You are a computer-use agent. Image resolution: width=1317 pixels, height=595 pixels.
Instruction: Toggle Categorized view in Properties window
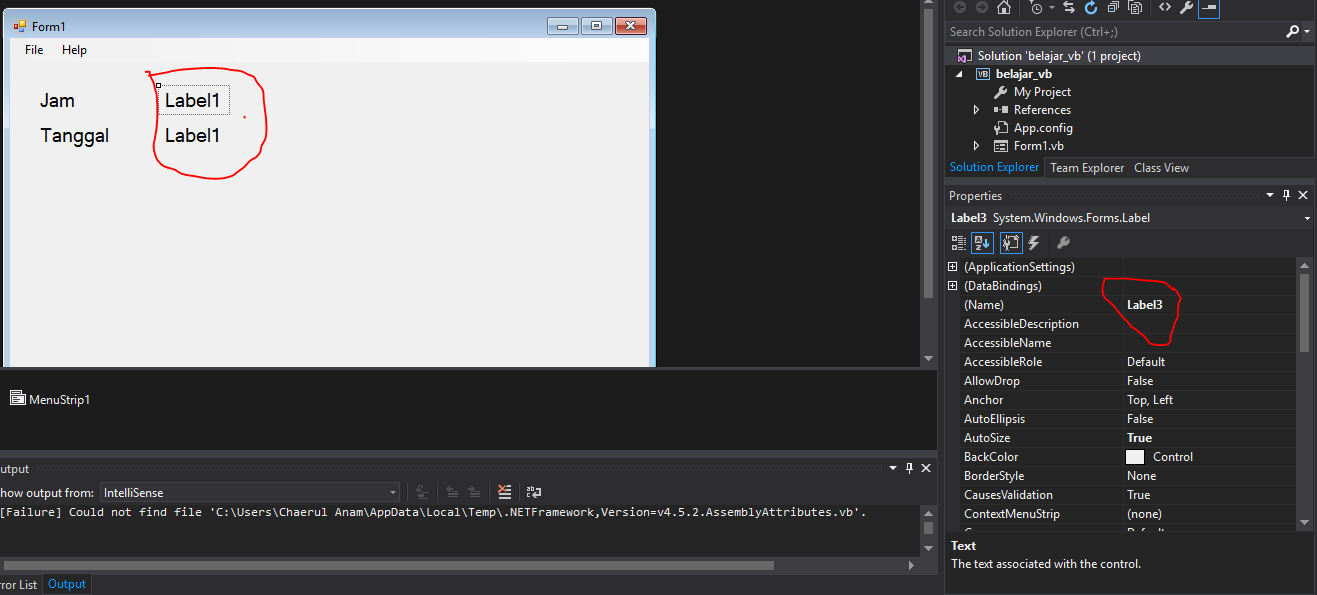pos(959,242)
